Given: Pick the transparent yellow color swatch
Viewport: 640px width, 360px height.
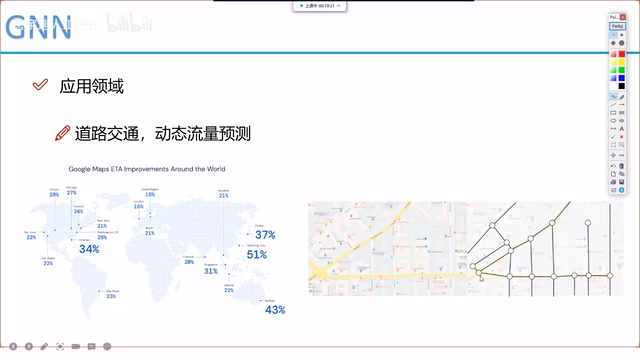Looking at the screenshot, I should tap(613, 62).
